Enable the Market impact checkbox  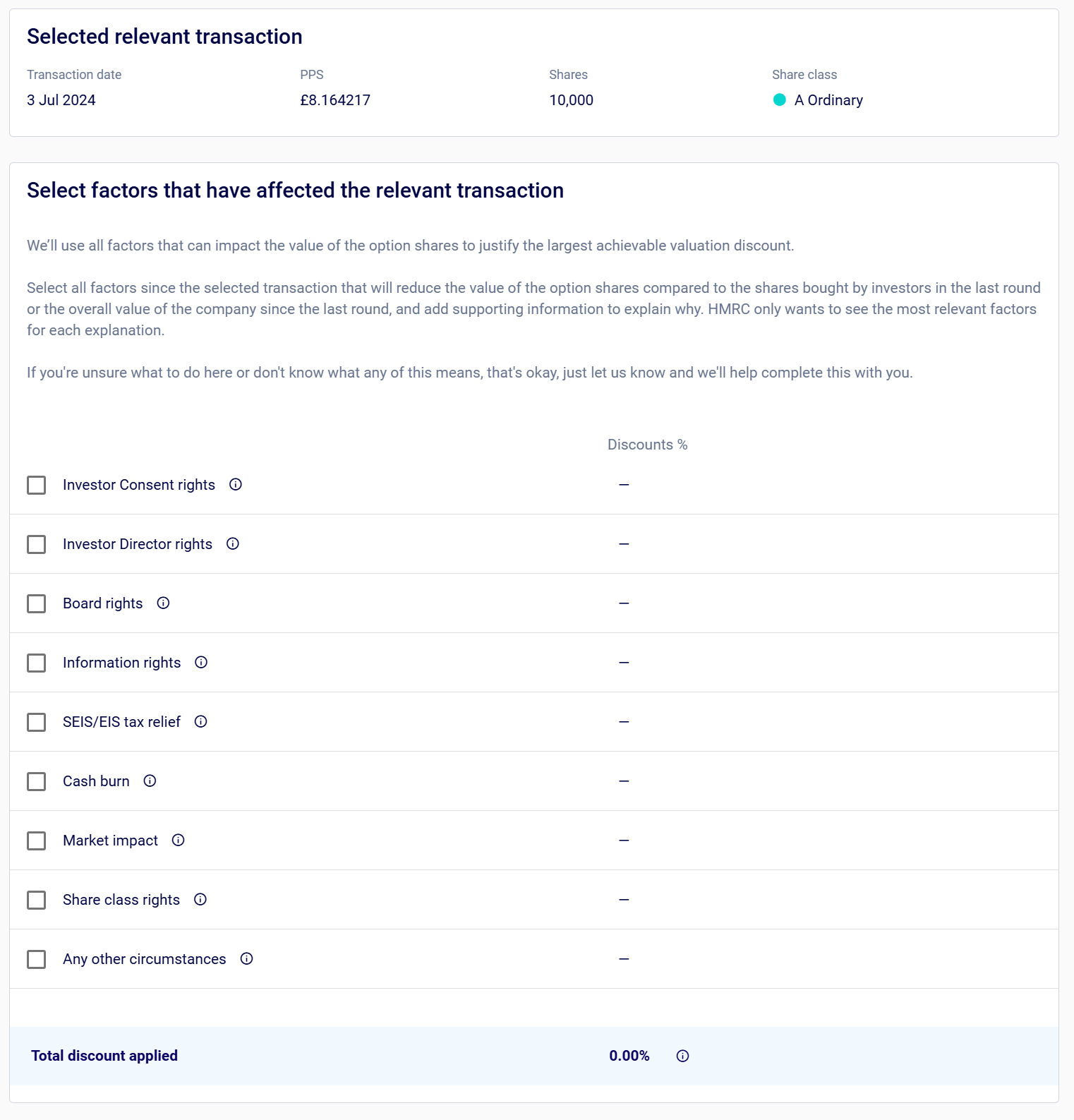point(37,841)
